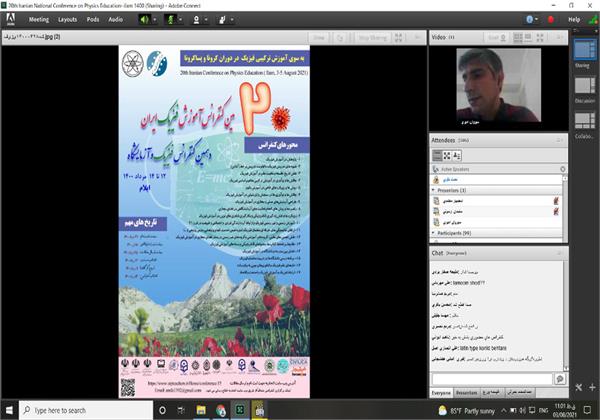Open the Pods menu
The image size is (600, 420).
click(93, 19)
